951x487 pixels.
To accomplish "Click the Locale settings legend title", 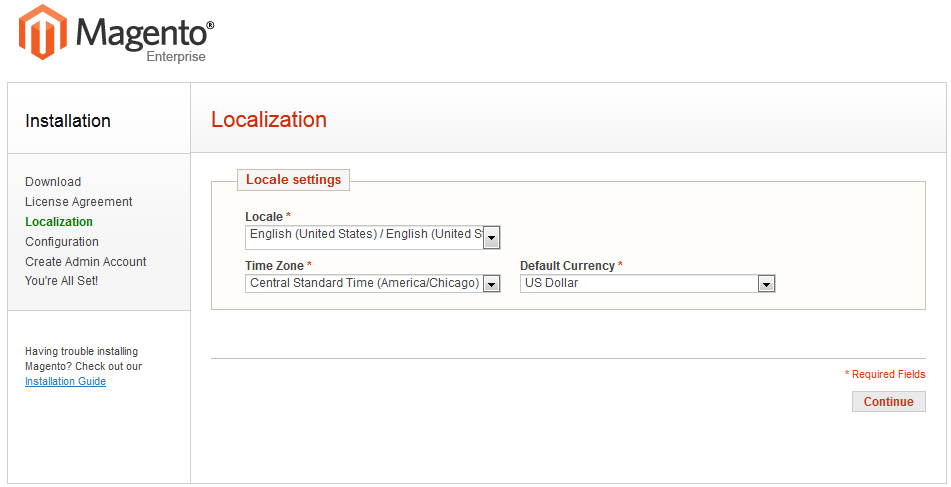I will tap(293, 180).
